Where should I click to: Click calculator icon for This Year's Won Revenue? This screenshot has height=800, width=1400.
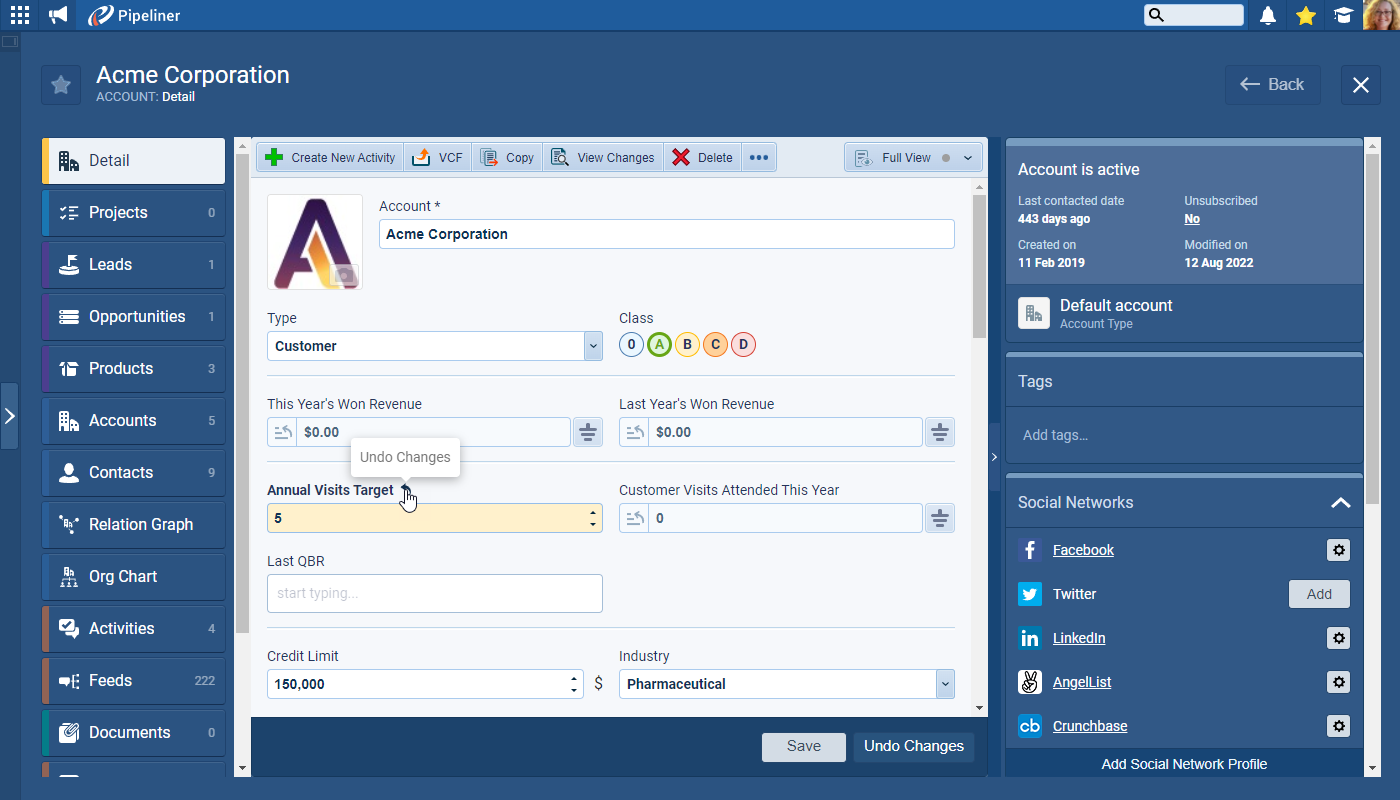coord(588,432)
